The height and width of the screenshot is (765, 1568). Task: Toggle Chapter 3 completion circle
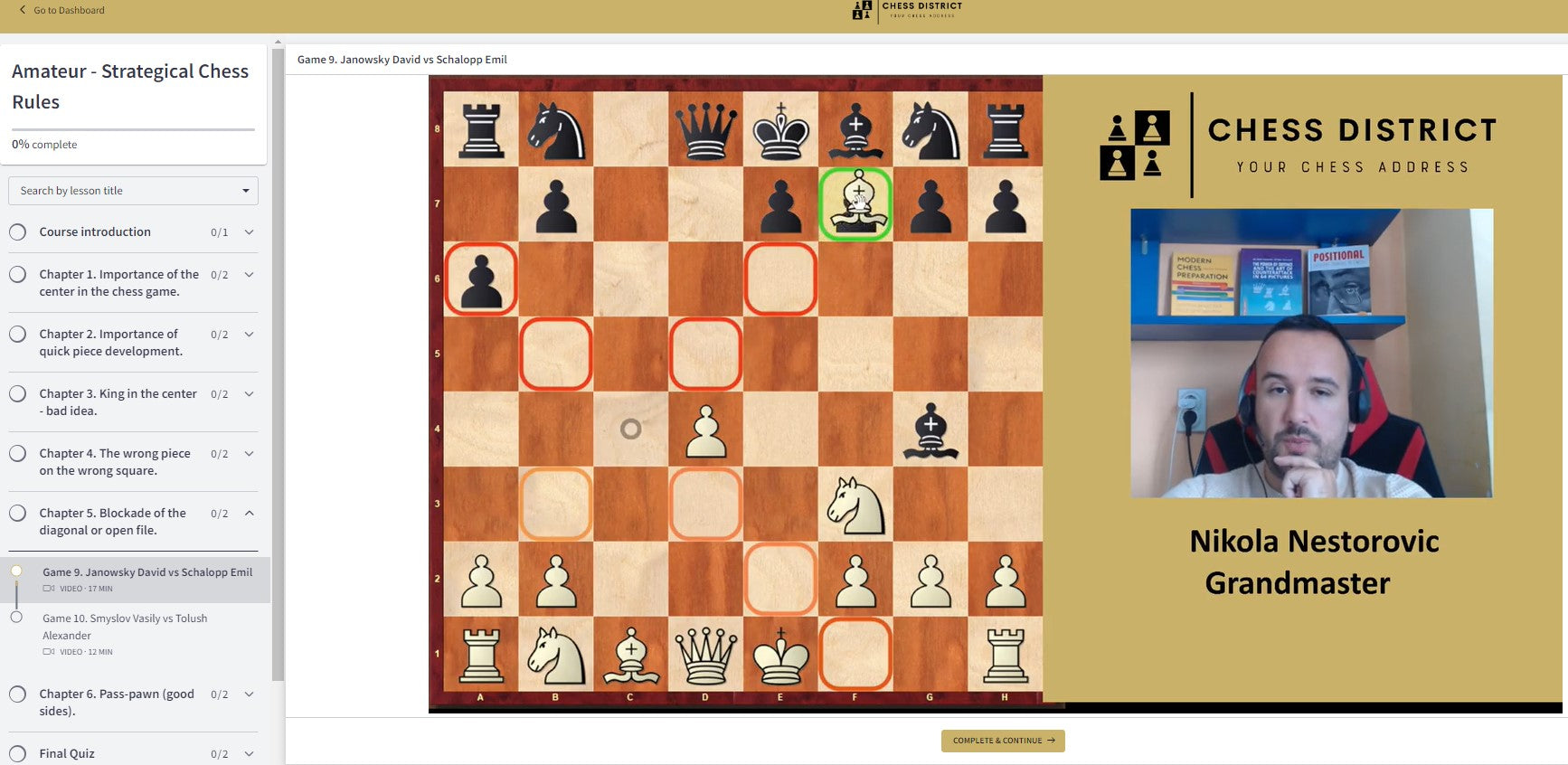tap(17, 393)
